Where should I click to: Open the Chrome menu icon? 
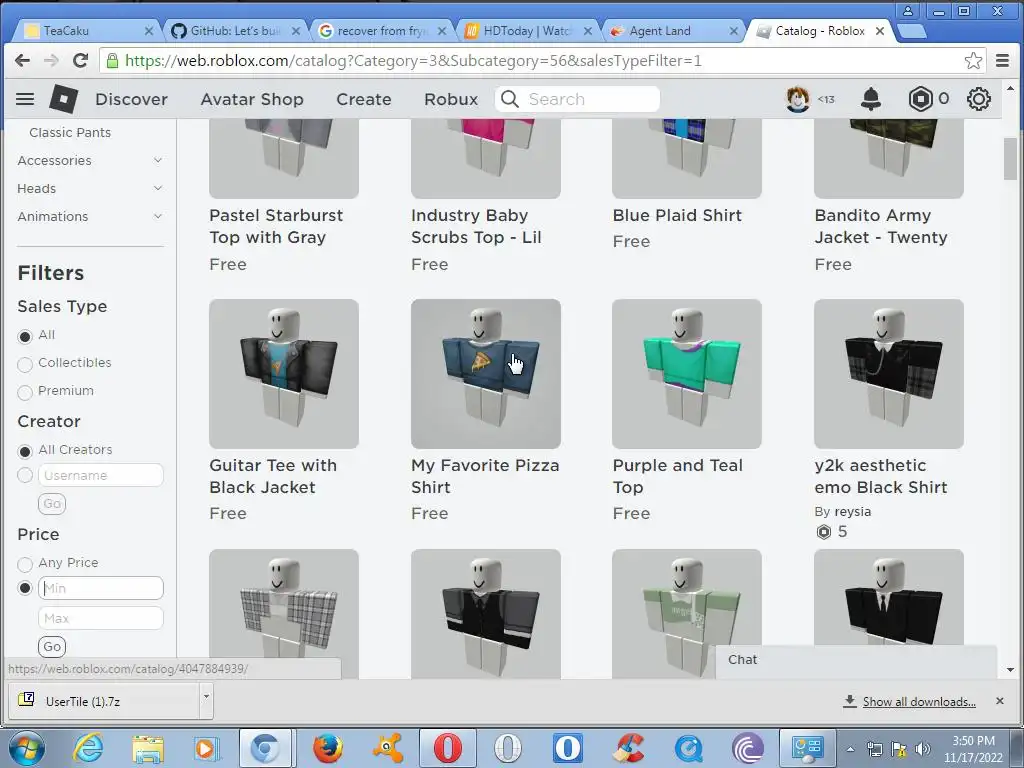click(1002, 61)
